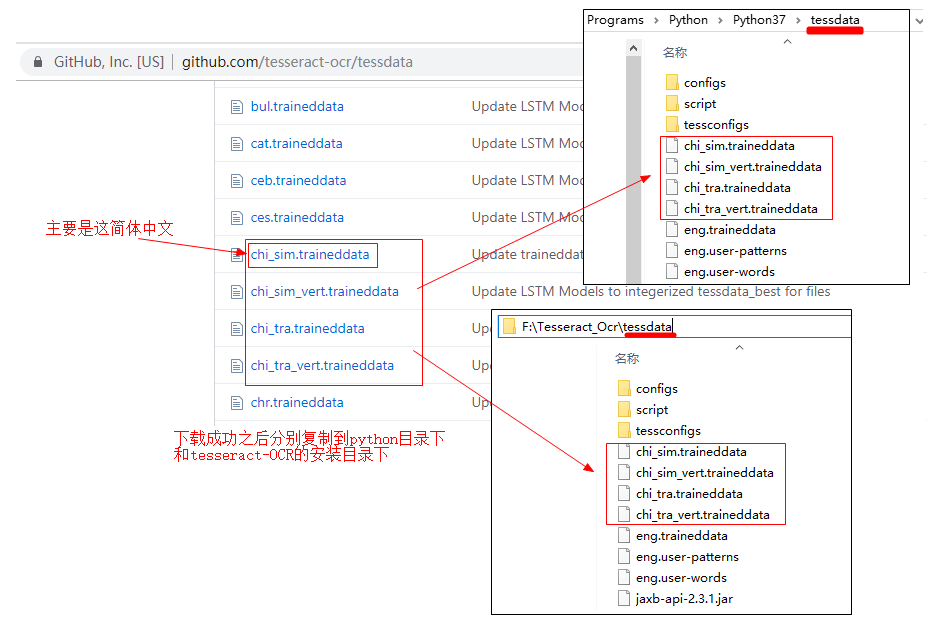Screen dimensions: 927x628
Task: Open the ces.traineddata link
Action: (297, 218)
